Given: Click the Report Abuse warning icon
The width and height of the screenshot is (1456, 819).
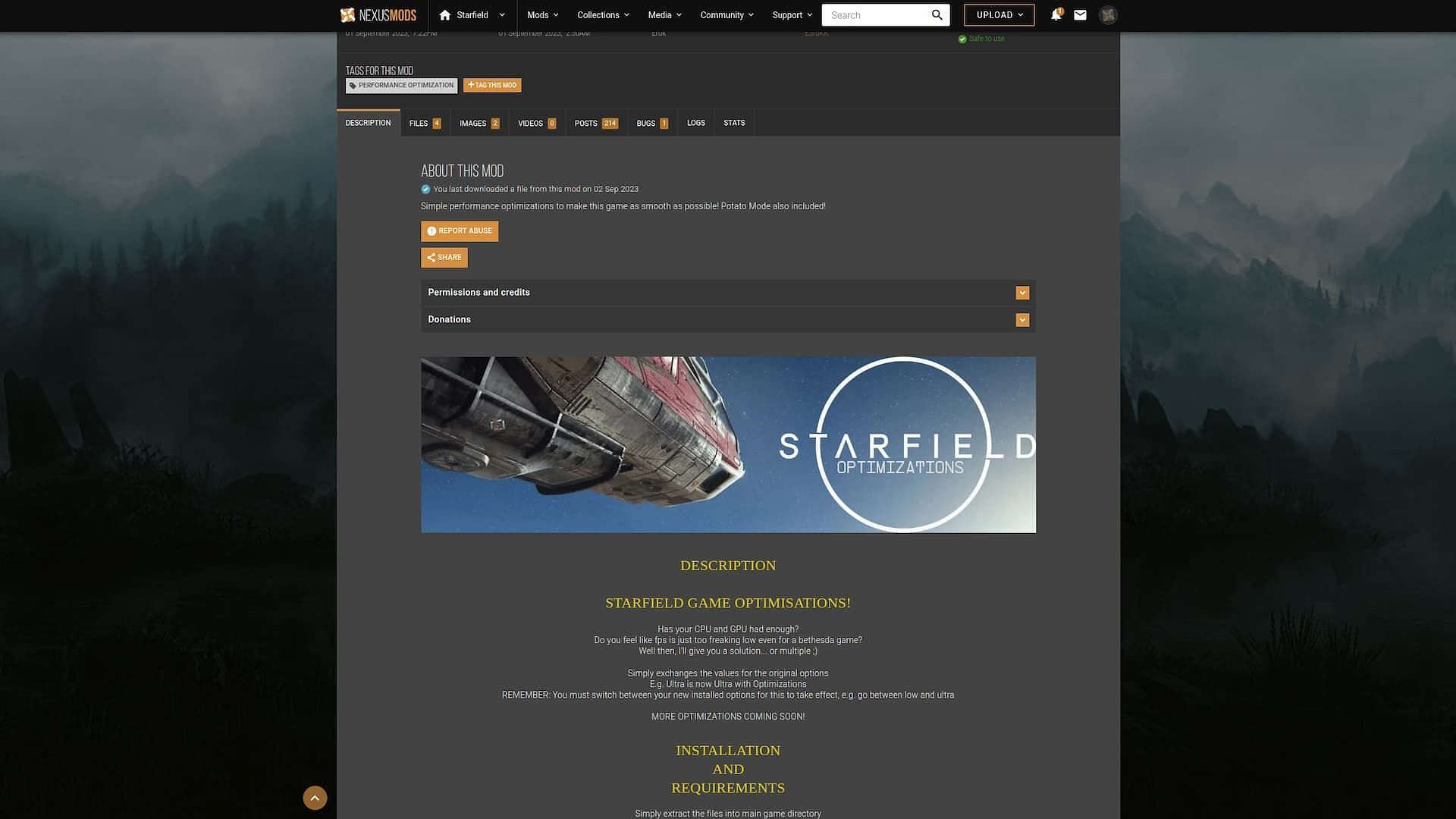Looking at the screenshot, I should click(431, 231).
